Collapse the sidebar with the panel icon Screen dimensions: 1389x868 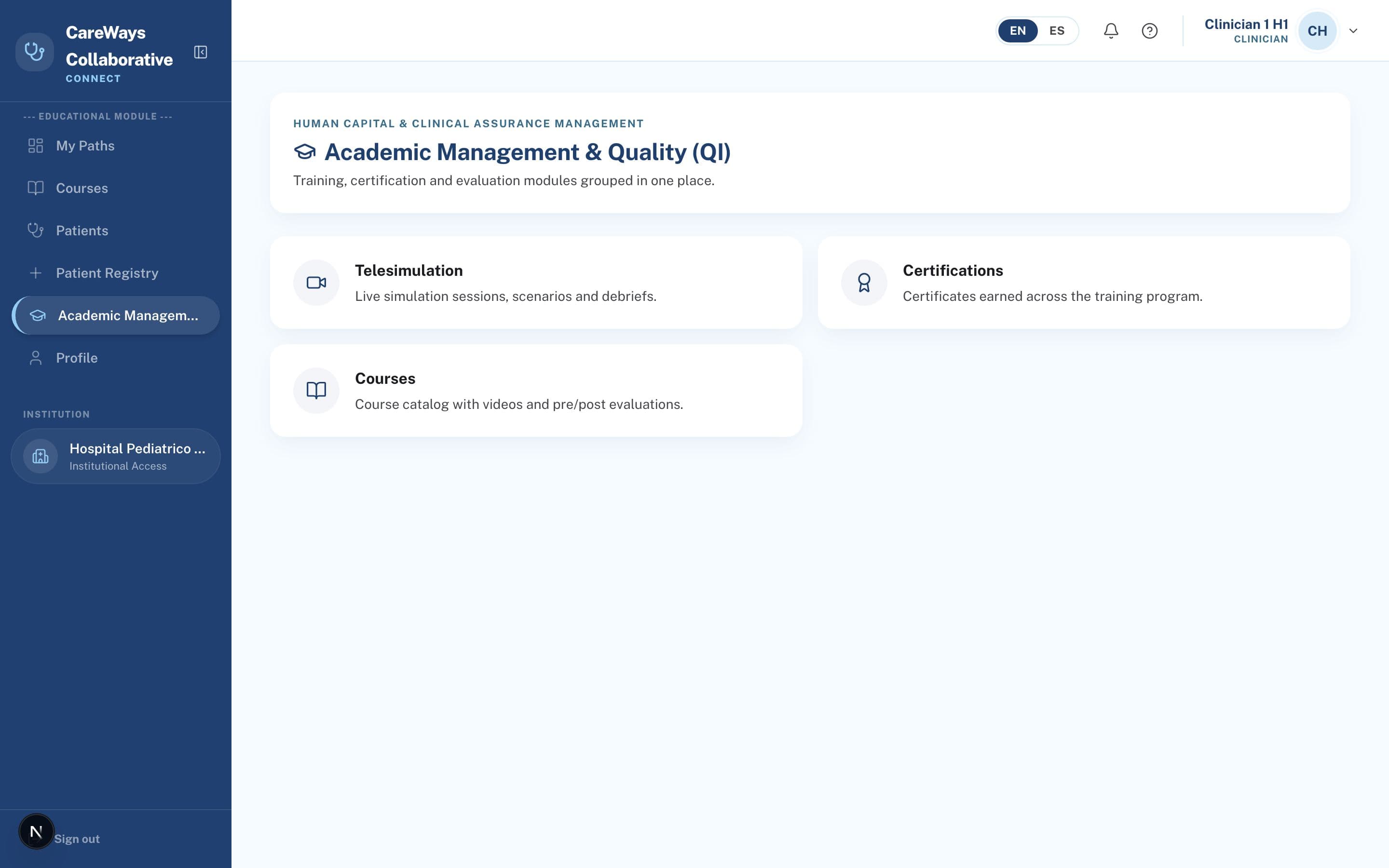point(200,52)
